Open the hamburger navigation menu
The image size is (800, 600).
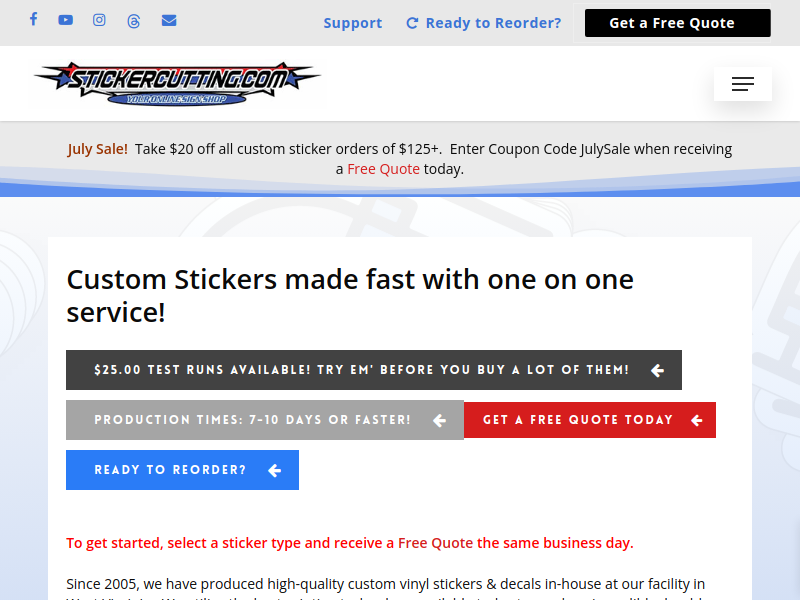(742, 84)
